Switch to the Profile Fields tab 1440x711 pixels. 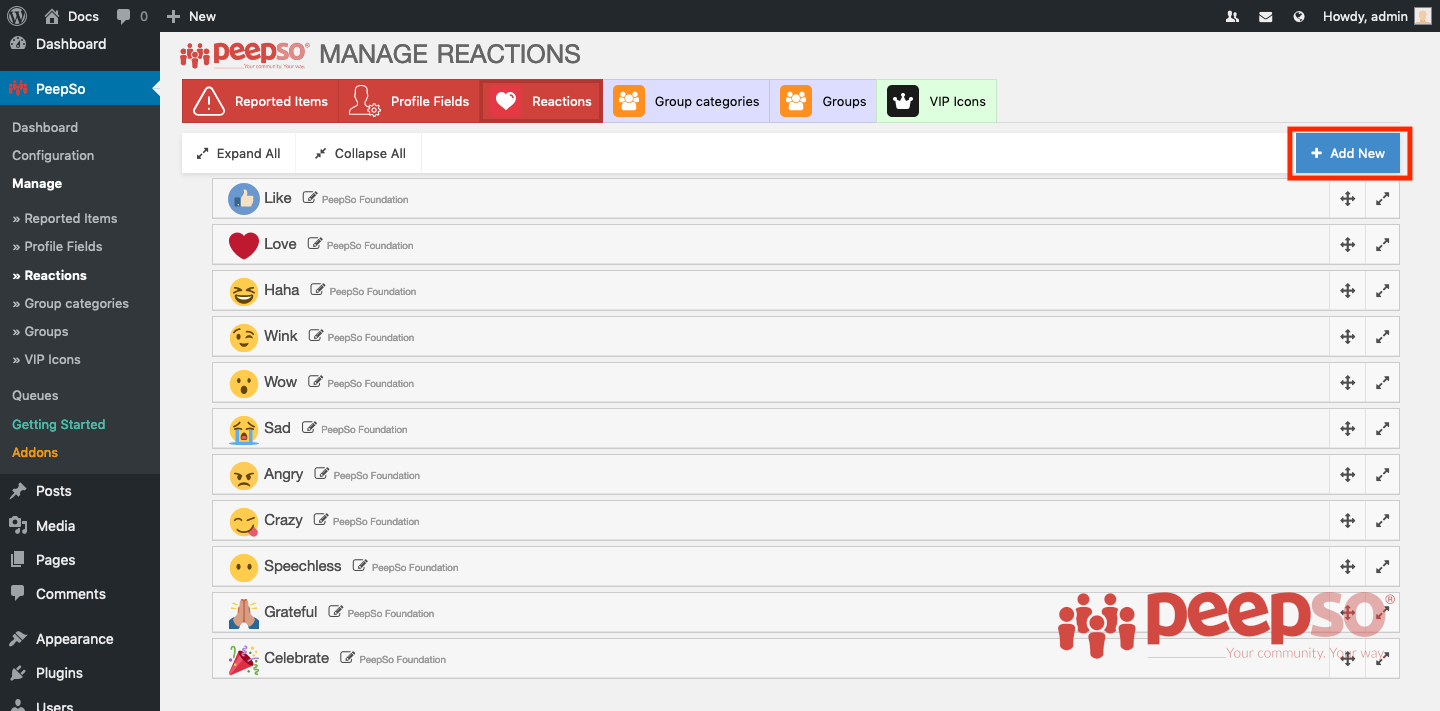pos(409,101)
